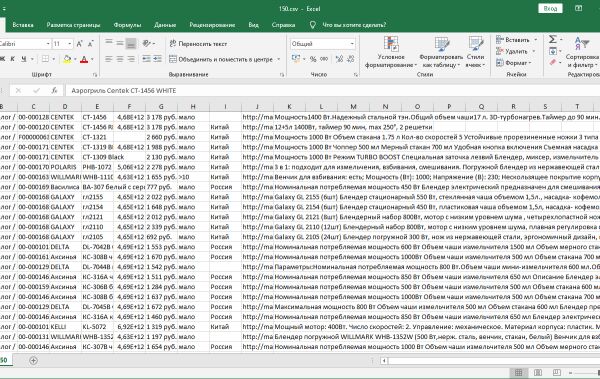Open the Calibri font name dropdown
Screen dimensions: 600x379
48,44
